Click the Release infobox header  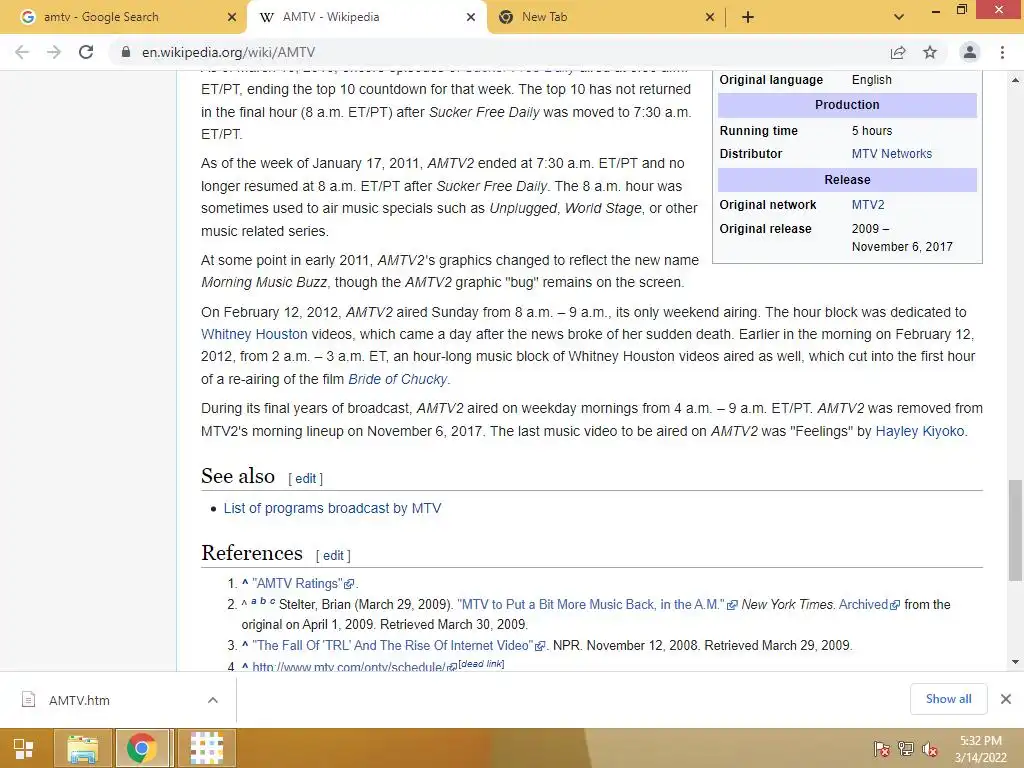(847, 180)
